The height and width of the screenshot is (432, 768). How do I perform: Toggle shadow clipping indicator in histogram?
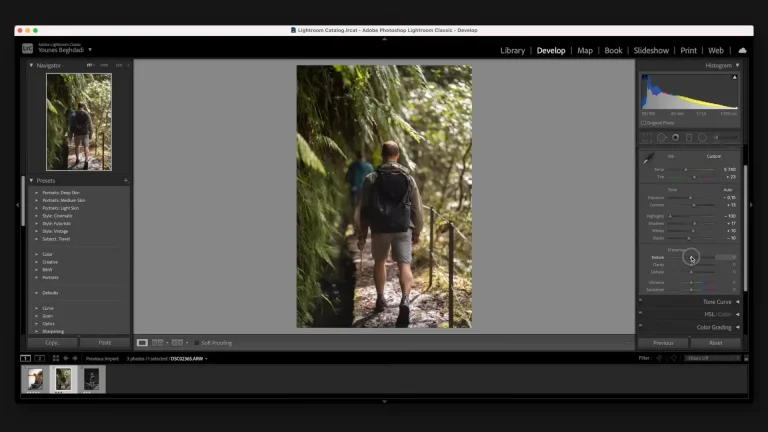645,77
